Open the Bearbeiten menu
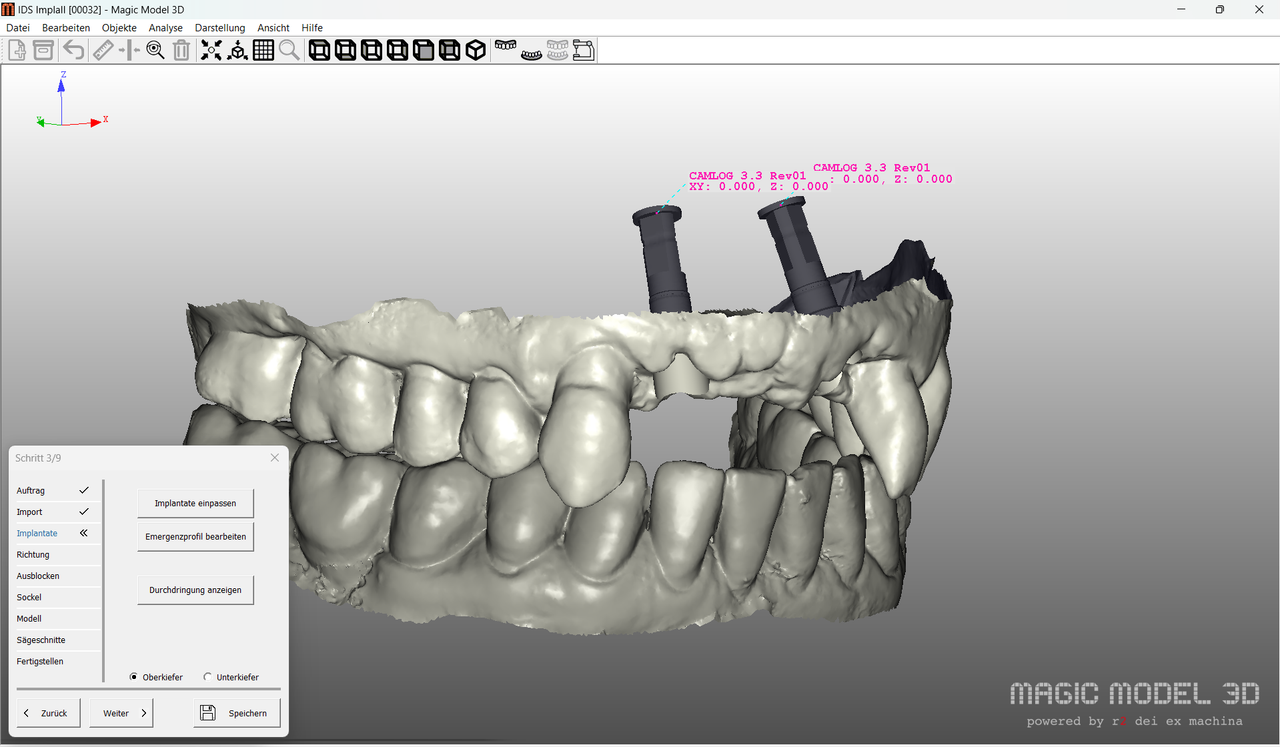 click(66, 28)
